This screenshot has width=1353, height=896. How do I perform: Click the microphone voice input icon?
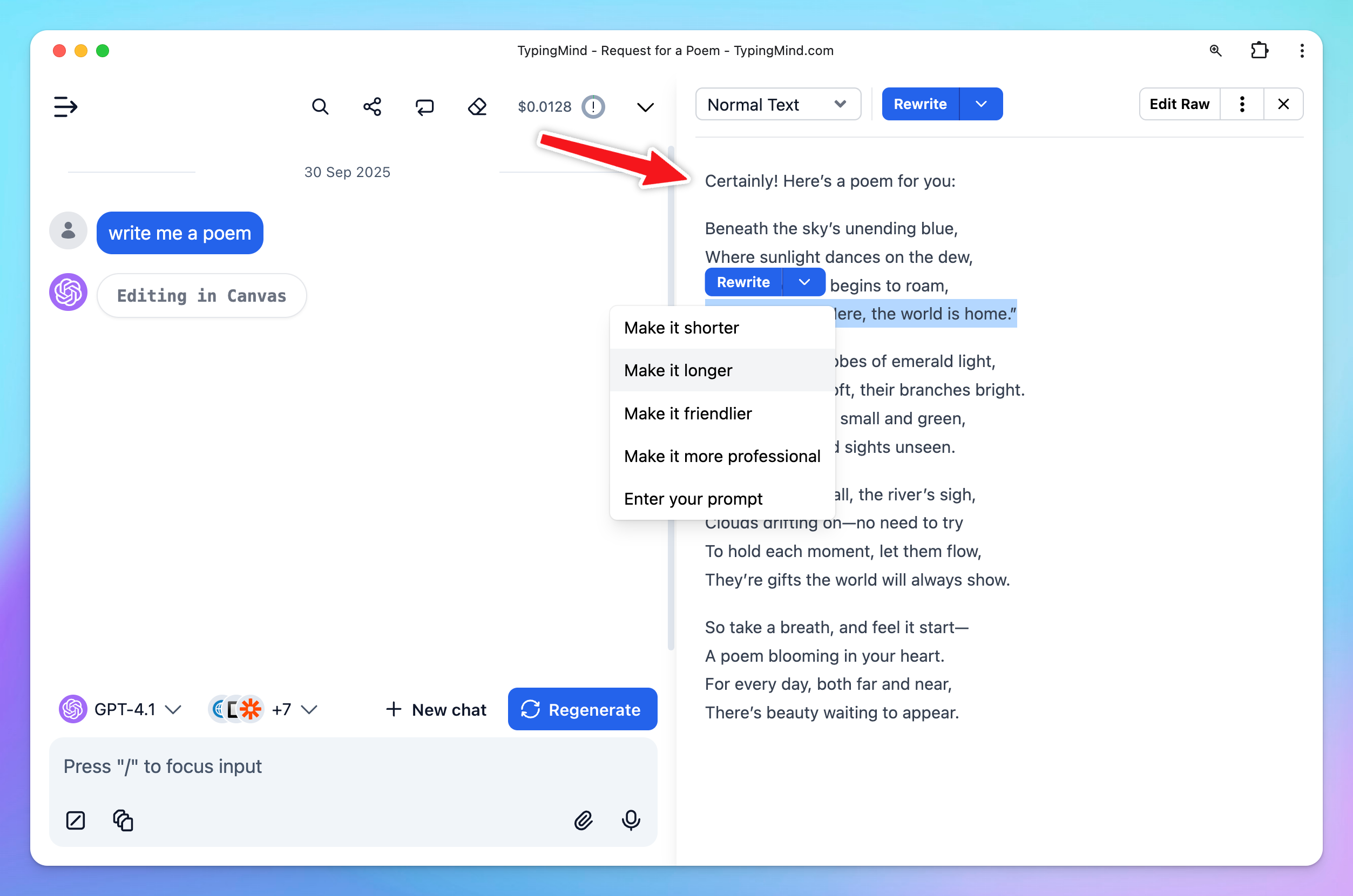631,820
